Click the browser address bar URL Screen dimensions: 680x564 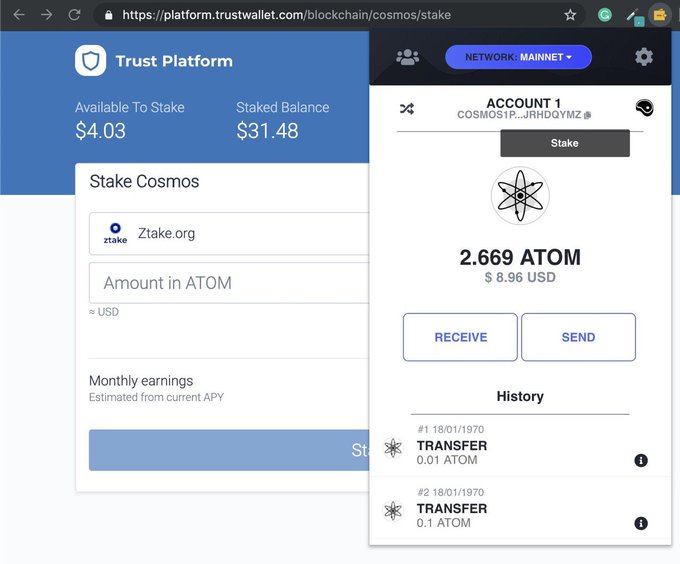coord(286,15)
